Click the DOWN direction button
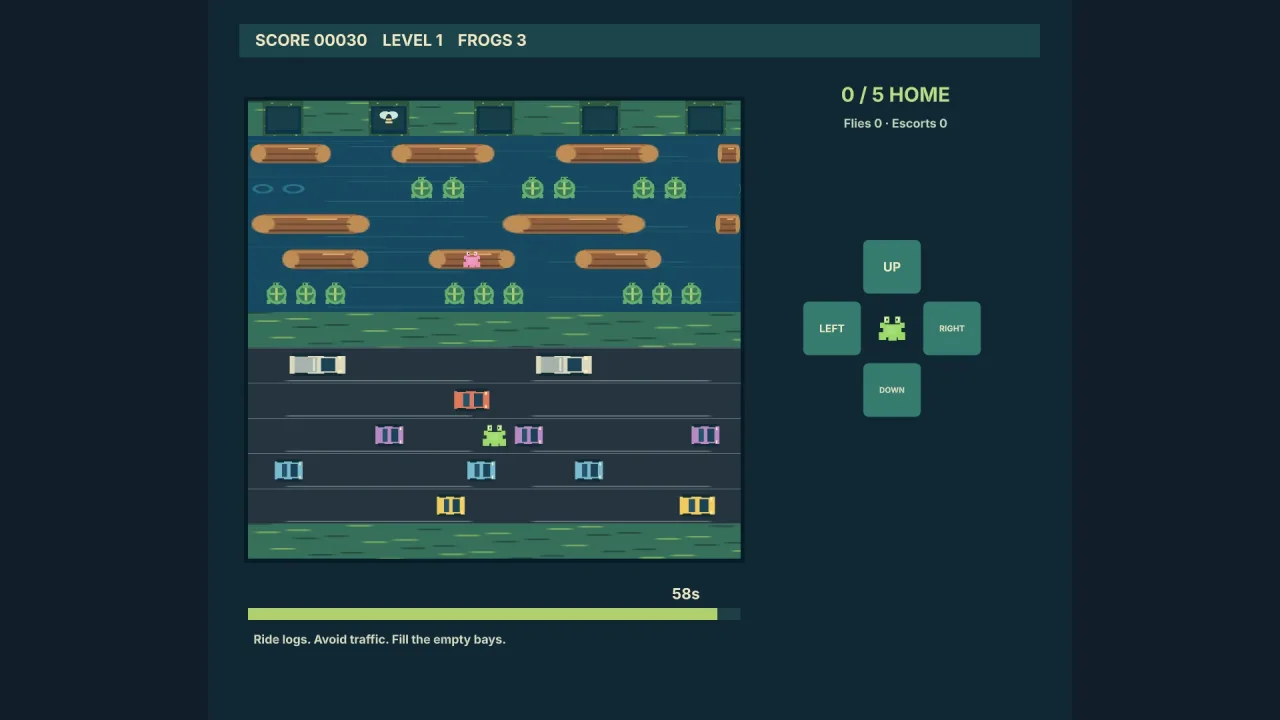The image size is (1280, 720). 891,390
